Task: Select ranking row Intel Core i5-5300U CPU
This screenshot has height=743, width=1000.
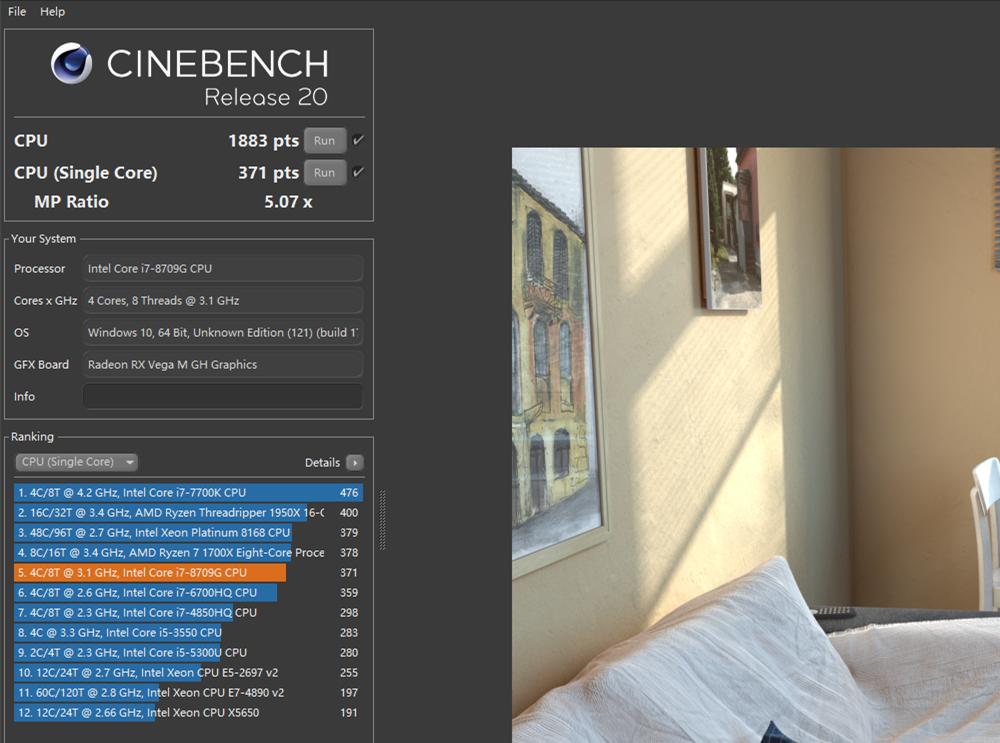Action: pyautogui.click(x=188, y=652)
